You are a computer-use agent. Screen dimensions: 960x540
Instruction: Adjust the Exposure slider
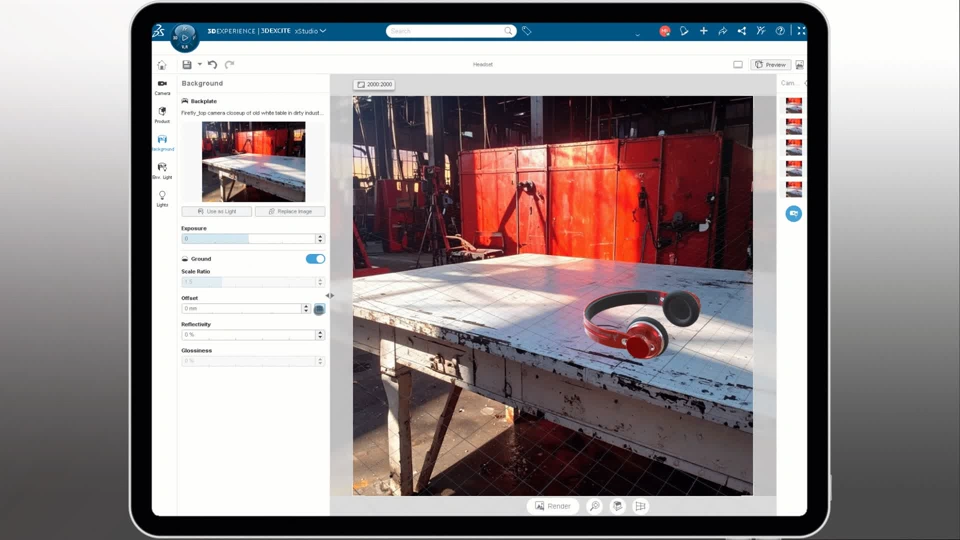[x=248, y=239]
